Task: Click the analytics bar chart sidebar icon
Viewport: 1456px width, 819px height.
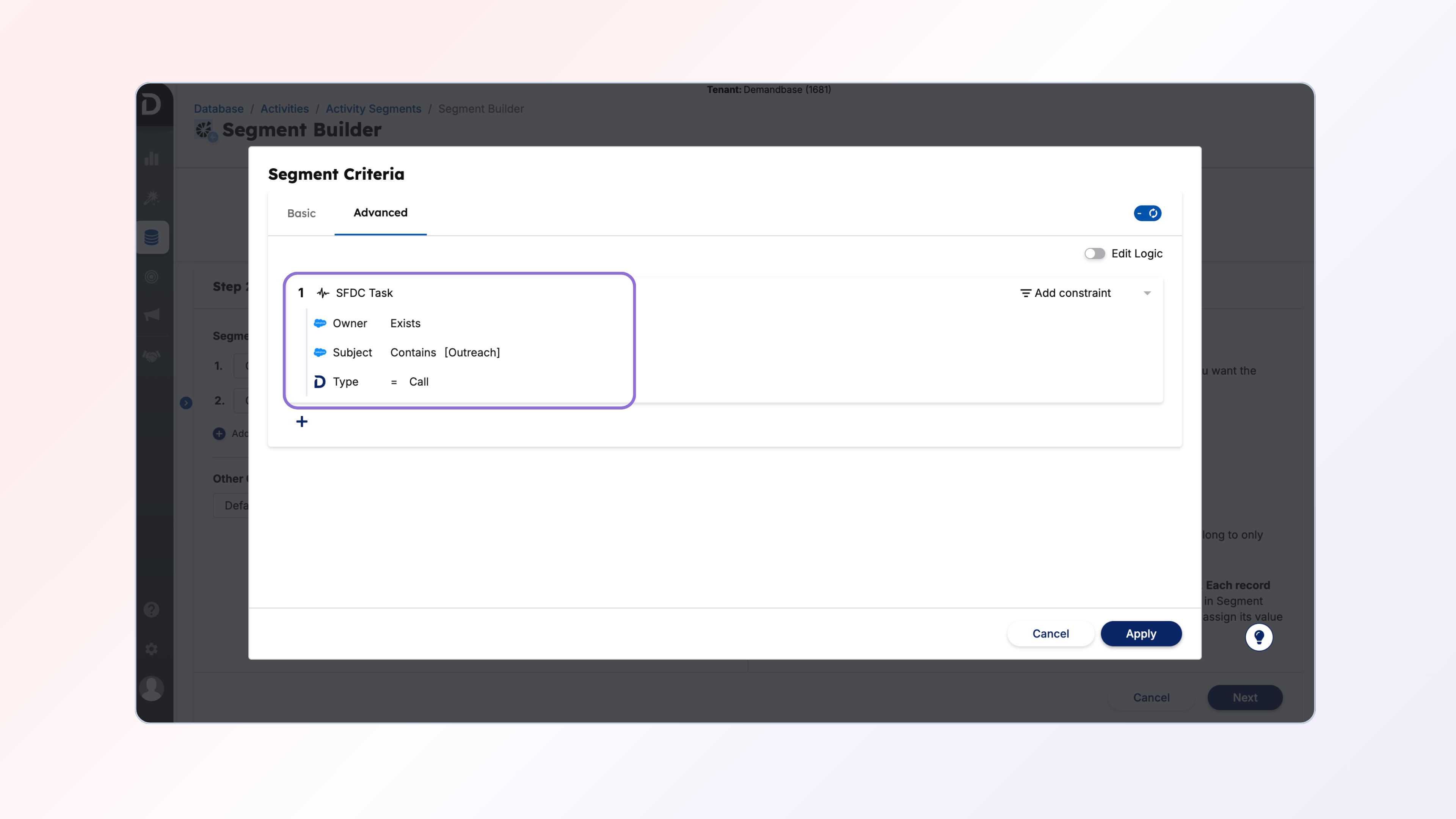Action: 152,159
